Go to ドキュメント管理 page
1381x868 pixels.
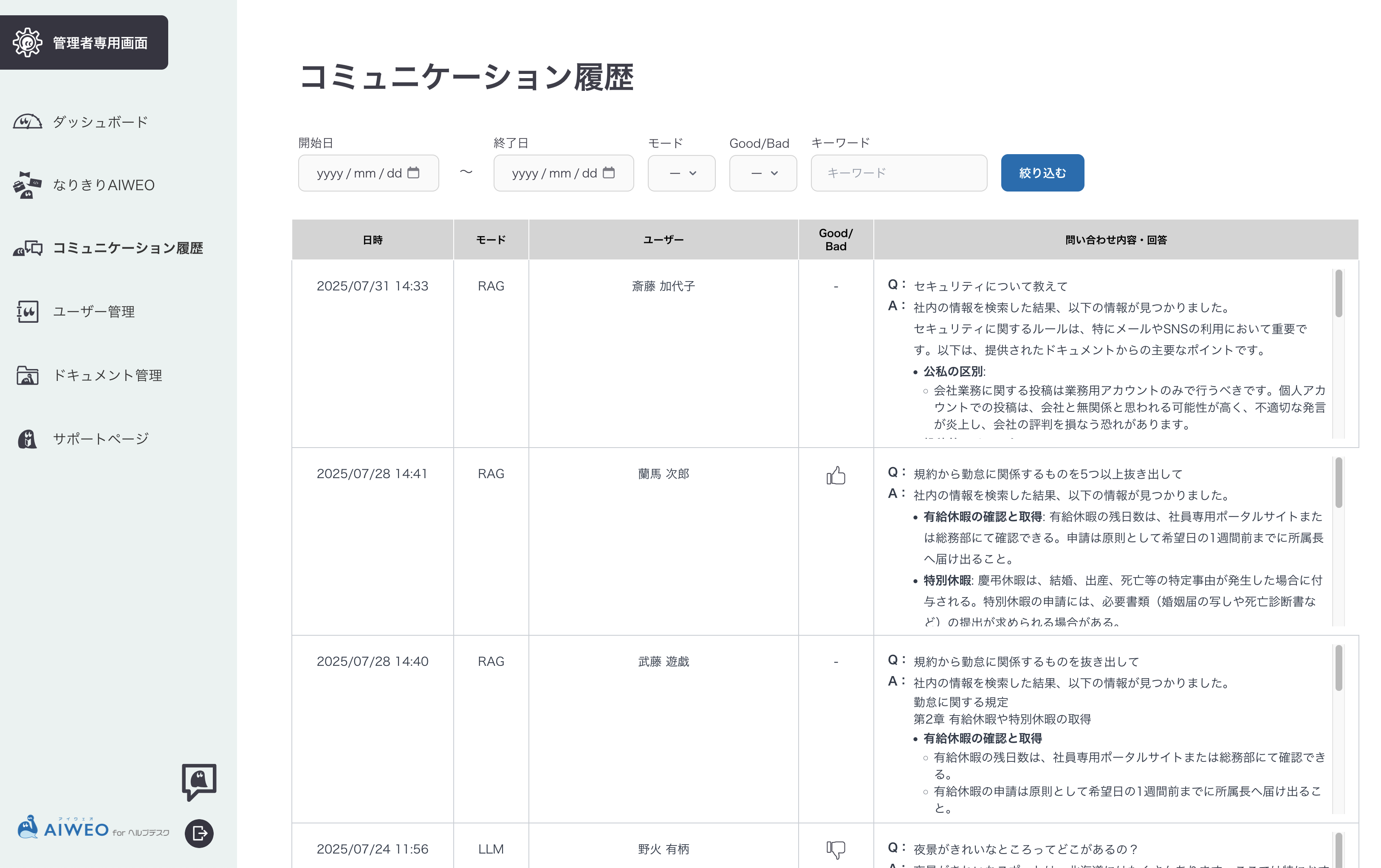(x=108, y=375)
